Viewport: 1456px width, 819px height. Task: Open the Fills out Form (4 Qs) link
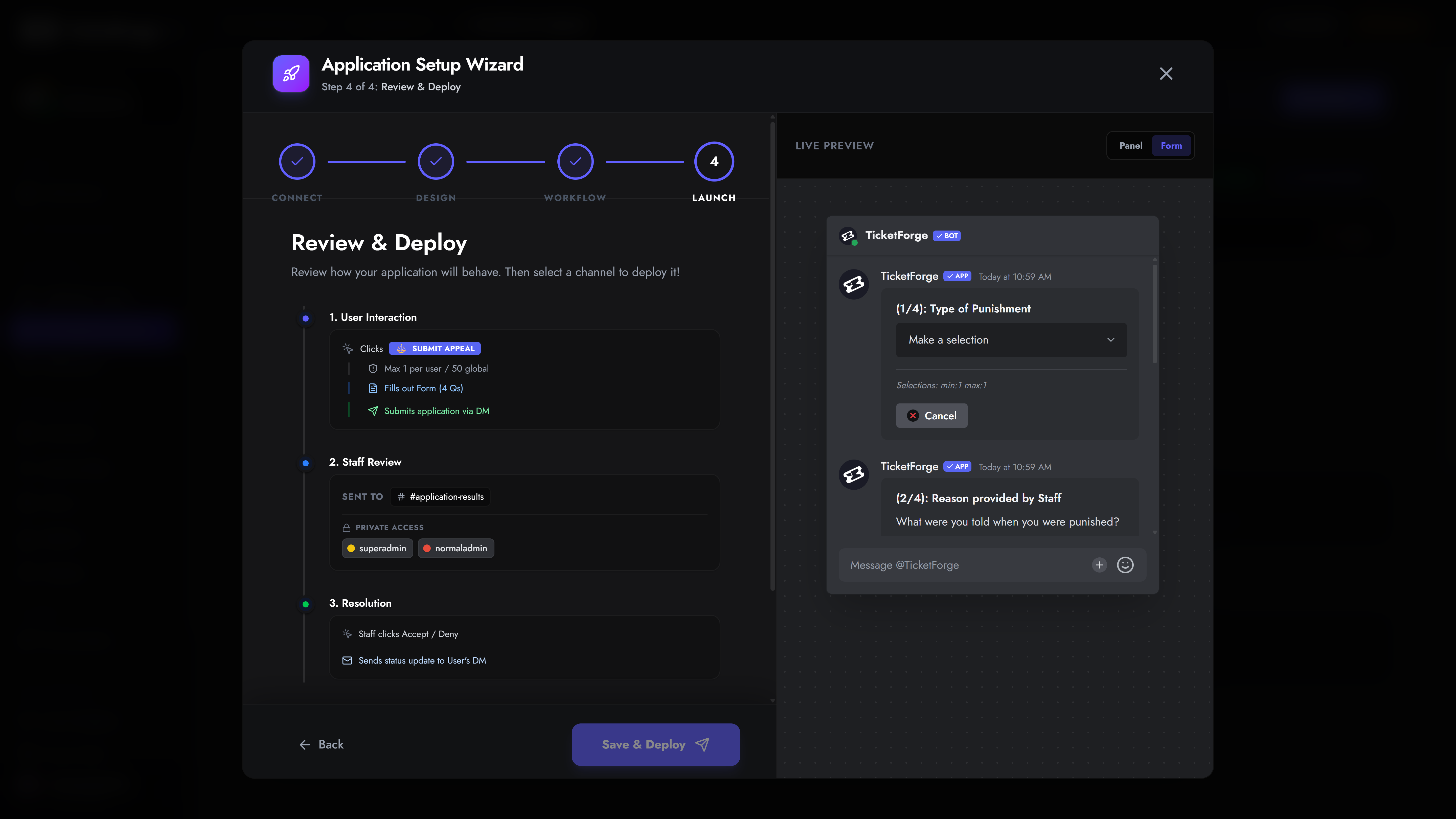(x=423, y=388)
